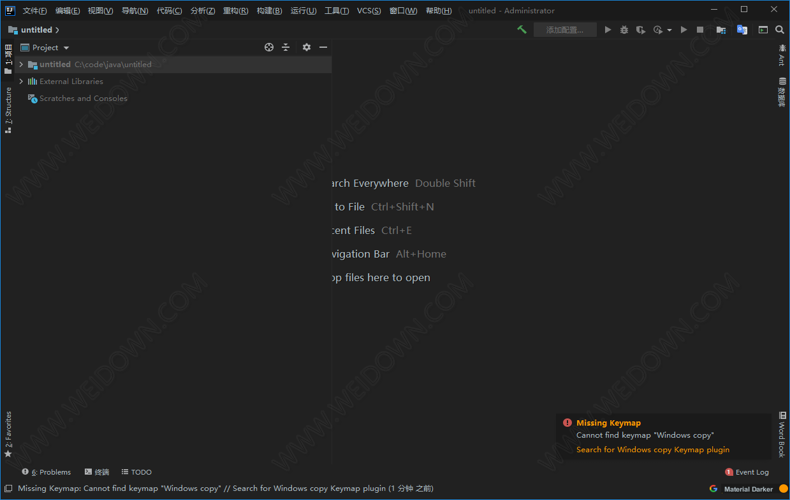Image resolution: width=790 pixels, height=500 pixels.
Task: Click the Search for Windows copy Keymap plugin link
Action: tap(652, 450)
